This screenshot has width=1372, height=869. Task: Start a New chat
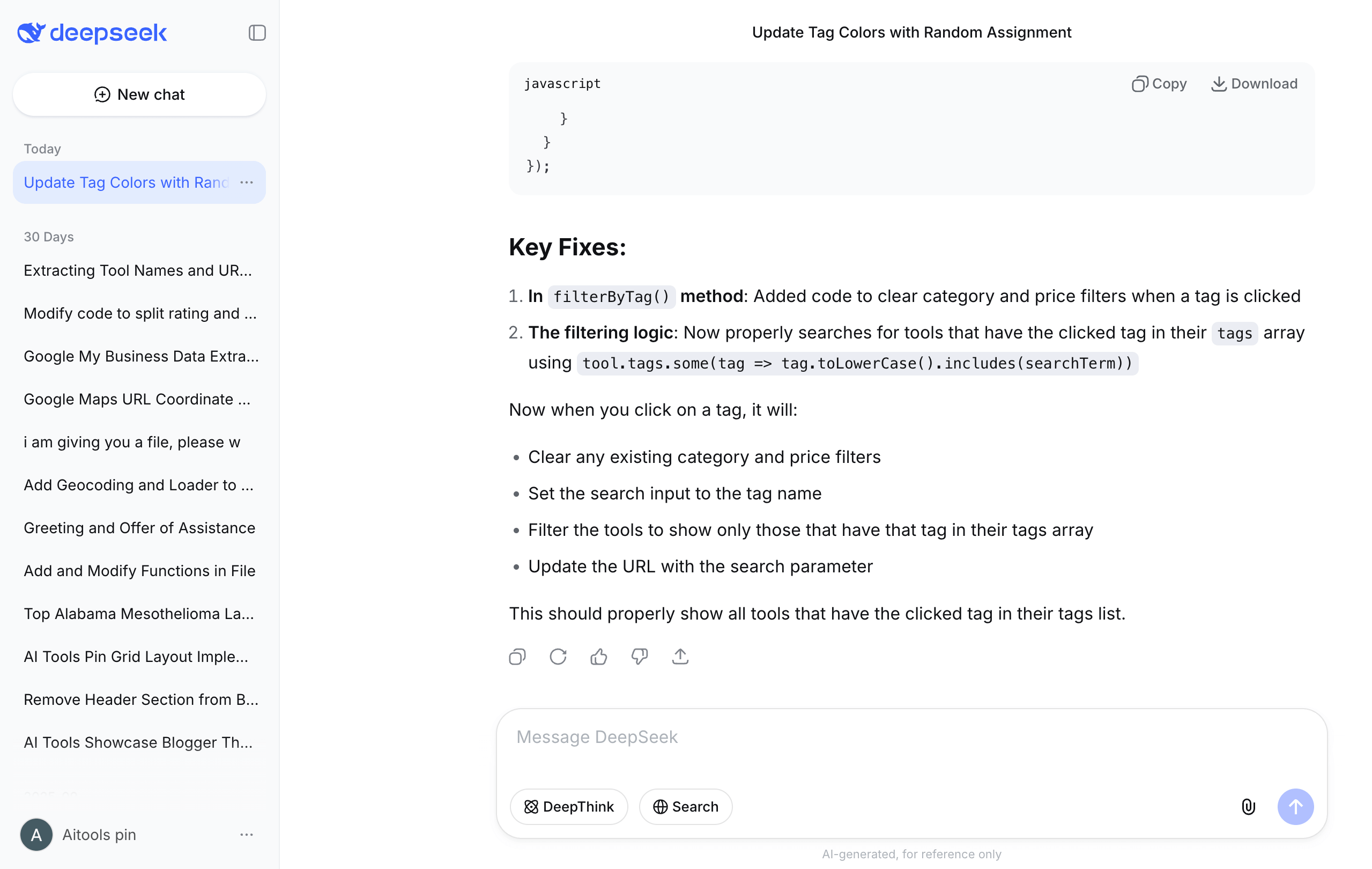point(139,94)
